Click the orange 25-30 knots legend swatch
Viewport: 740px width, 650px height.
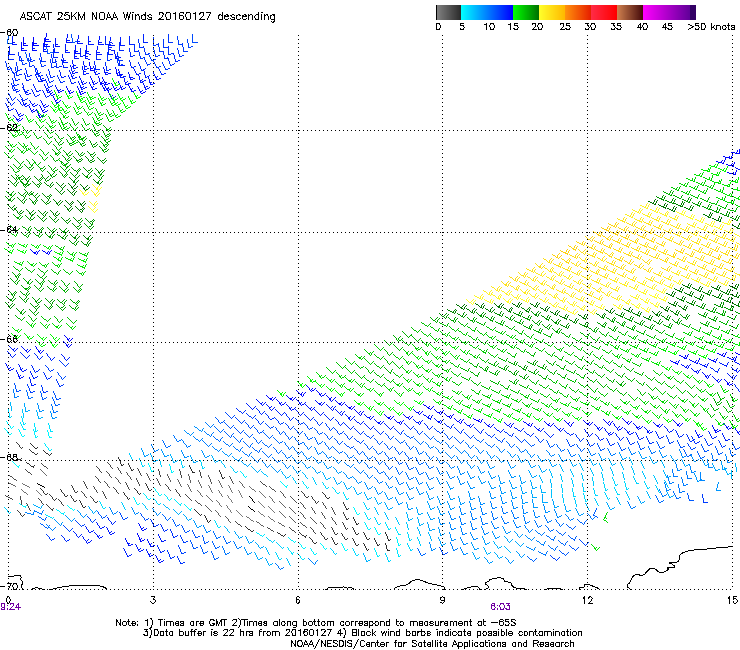pos(578,12)
